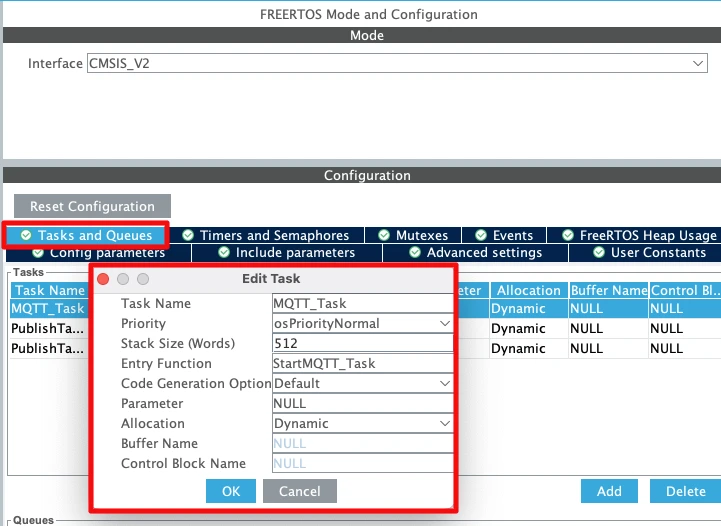Click green check icon beside Timers and Semaphores
The width and height of the screenshot is (721, 526).
tap(188, 235)
